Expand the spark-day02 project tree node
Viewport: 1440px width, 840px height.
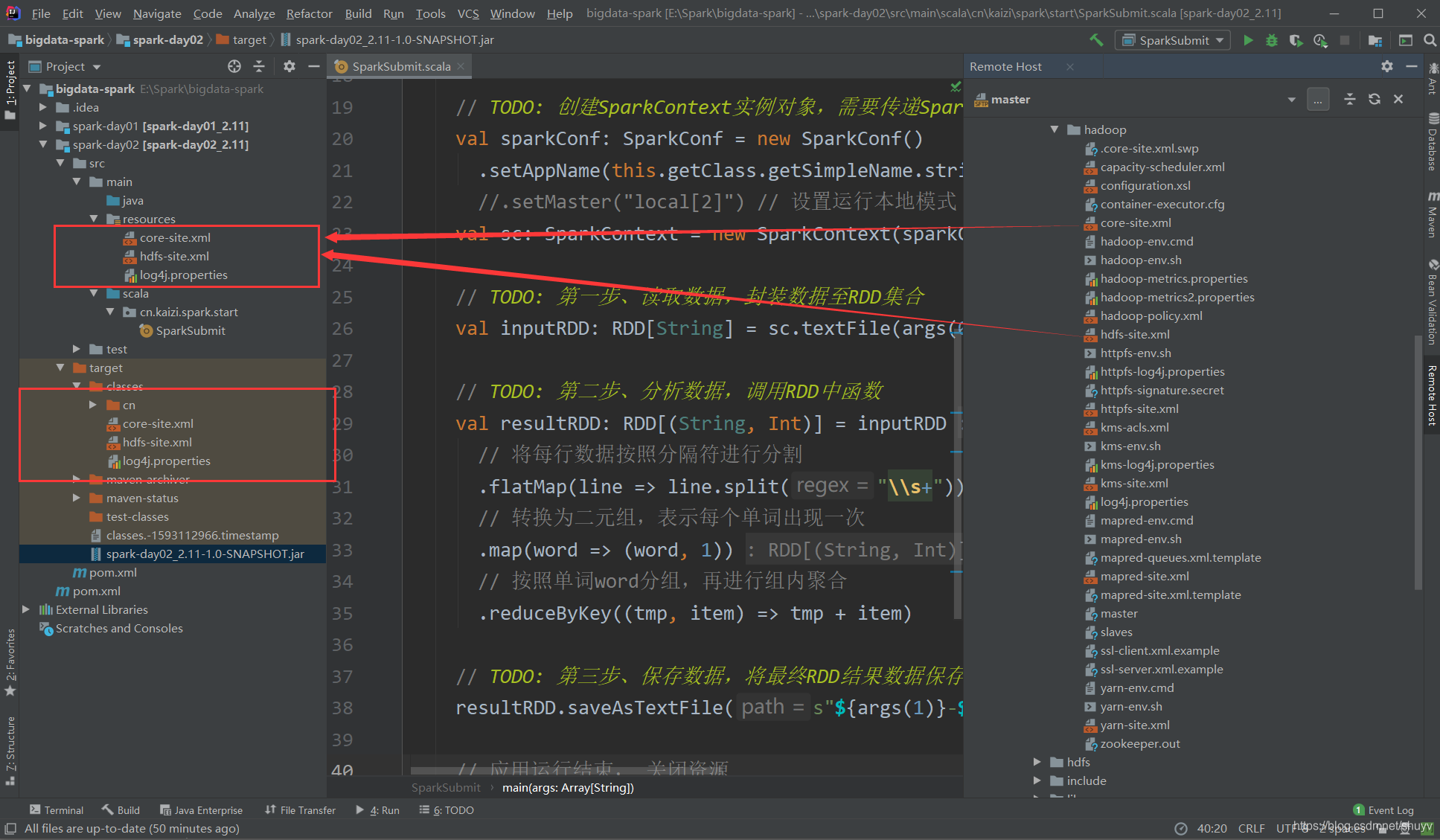click(x=42, y=144)
